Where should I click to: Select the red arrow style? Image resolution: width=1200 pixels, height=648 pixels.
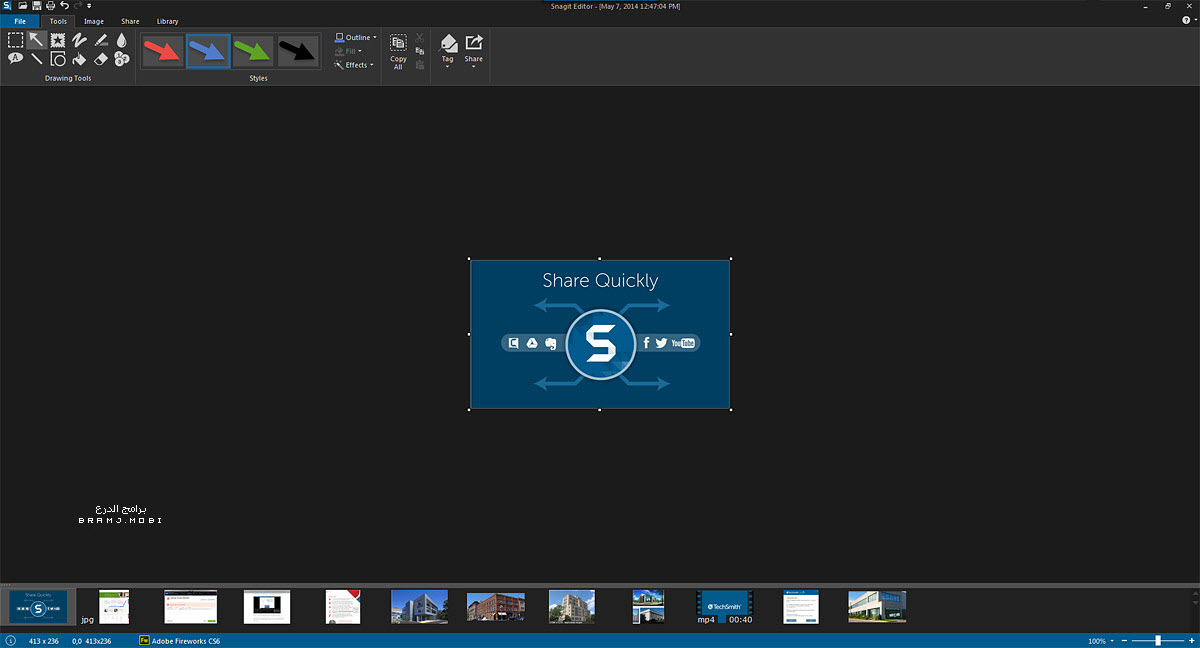click(163, 48)
